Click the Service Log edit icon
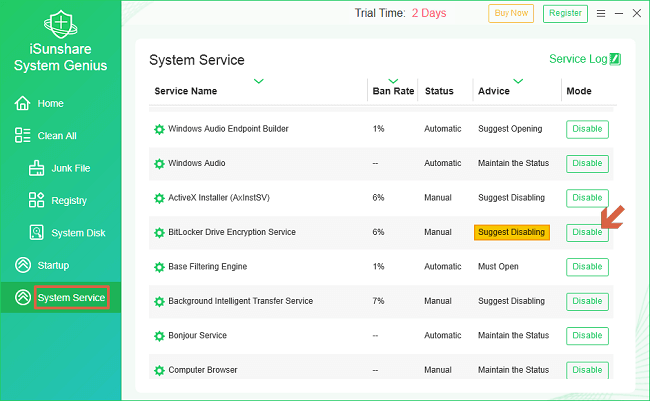650x401 pixels. (x=615, y=59)
